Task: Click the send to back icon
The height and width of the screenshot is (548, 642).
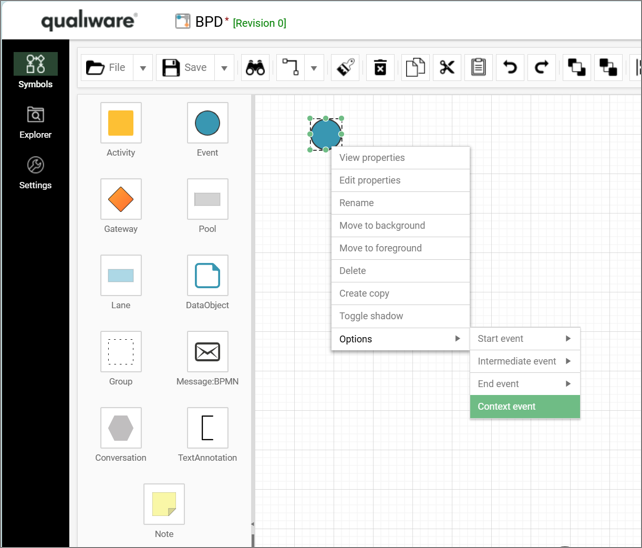Action: [608, 67]
